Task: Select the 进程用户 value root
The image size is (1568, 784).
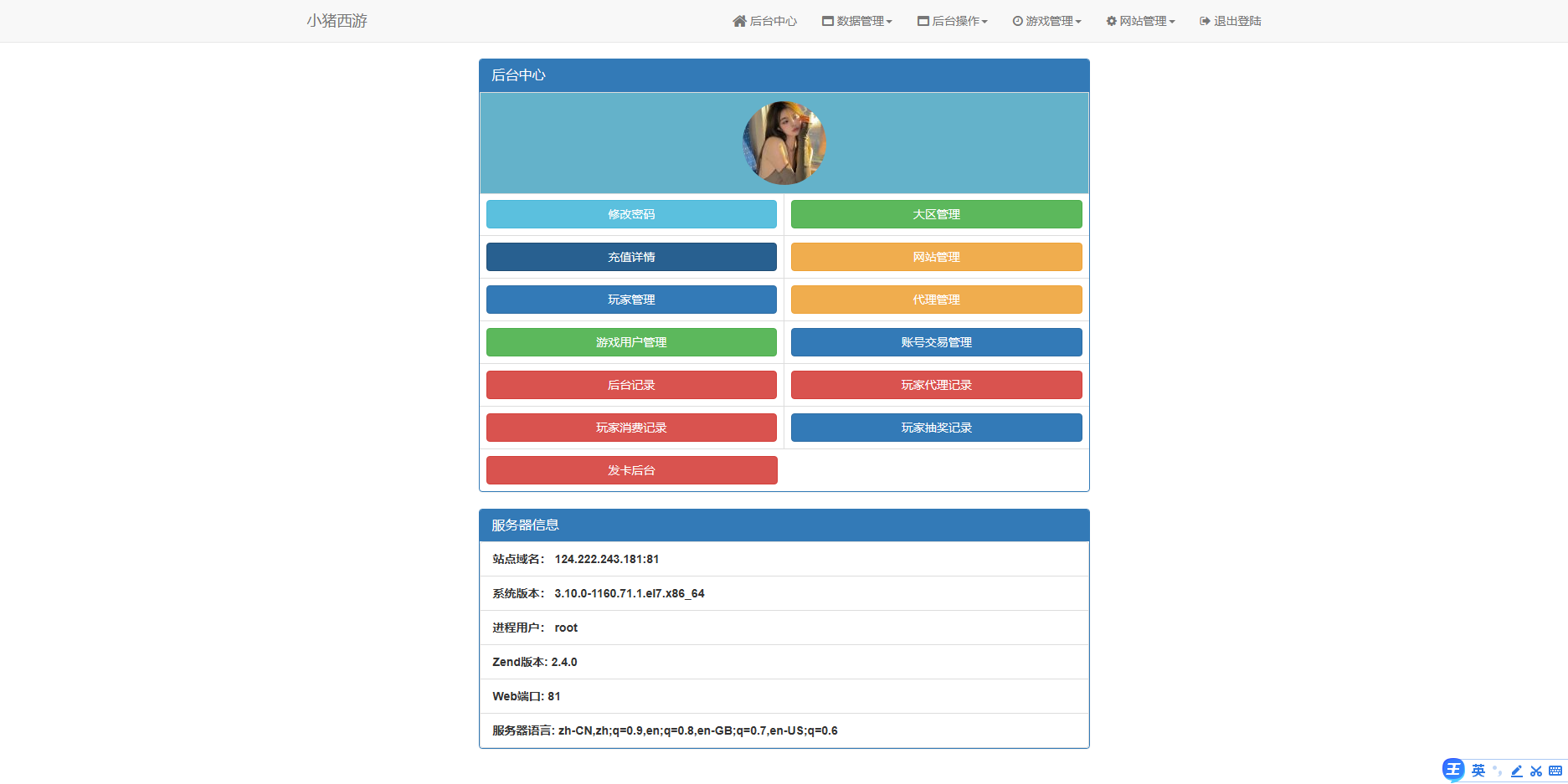Action: [x=566, y=628]
